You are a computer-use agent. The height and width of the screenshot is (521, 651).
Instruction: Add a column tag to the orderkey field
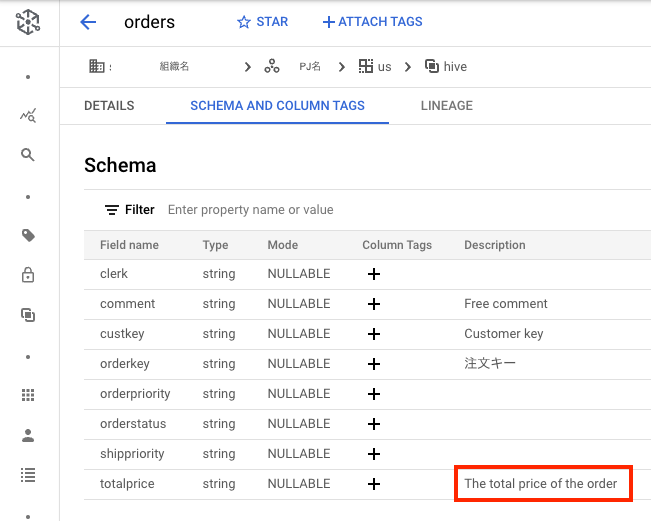tap(374, 364)
